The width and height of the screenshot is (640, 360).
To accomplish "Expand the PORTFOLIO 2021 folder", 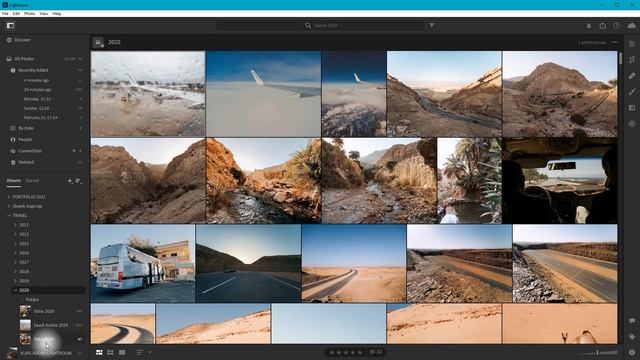I will [9, 197].
